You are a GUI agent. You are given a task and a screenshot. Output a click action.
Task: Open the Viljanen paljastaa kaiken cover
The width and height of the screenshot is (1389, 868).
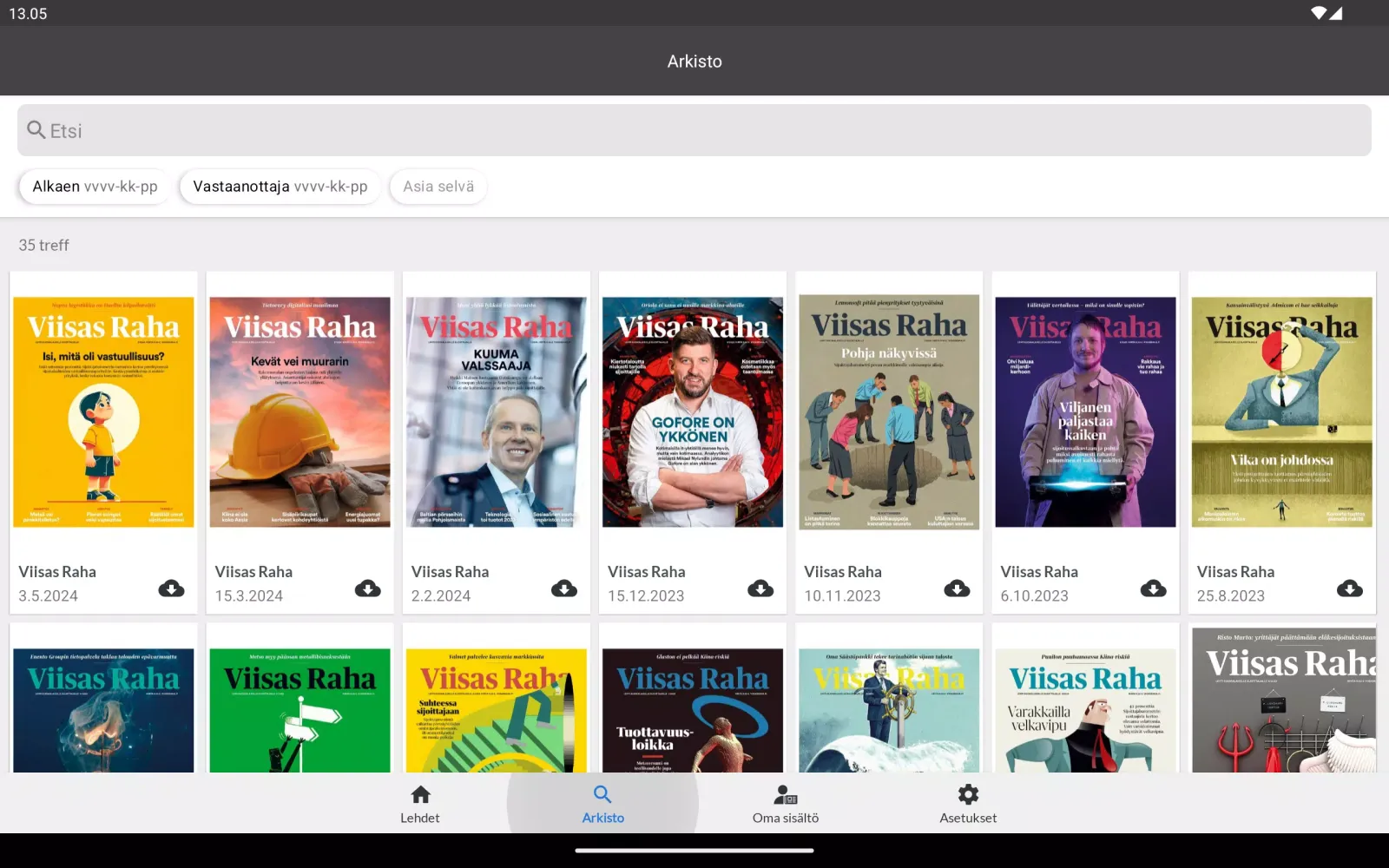pyautogui.click(x=1085, y=412)
